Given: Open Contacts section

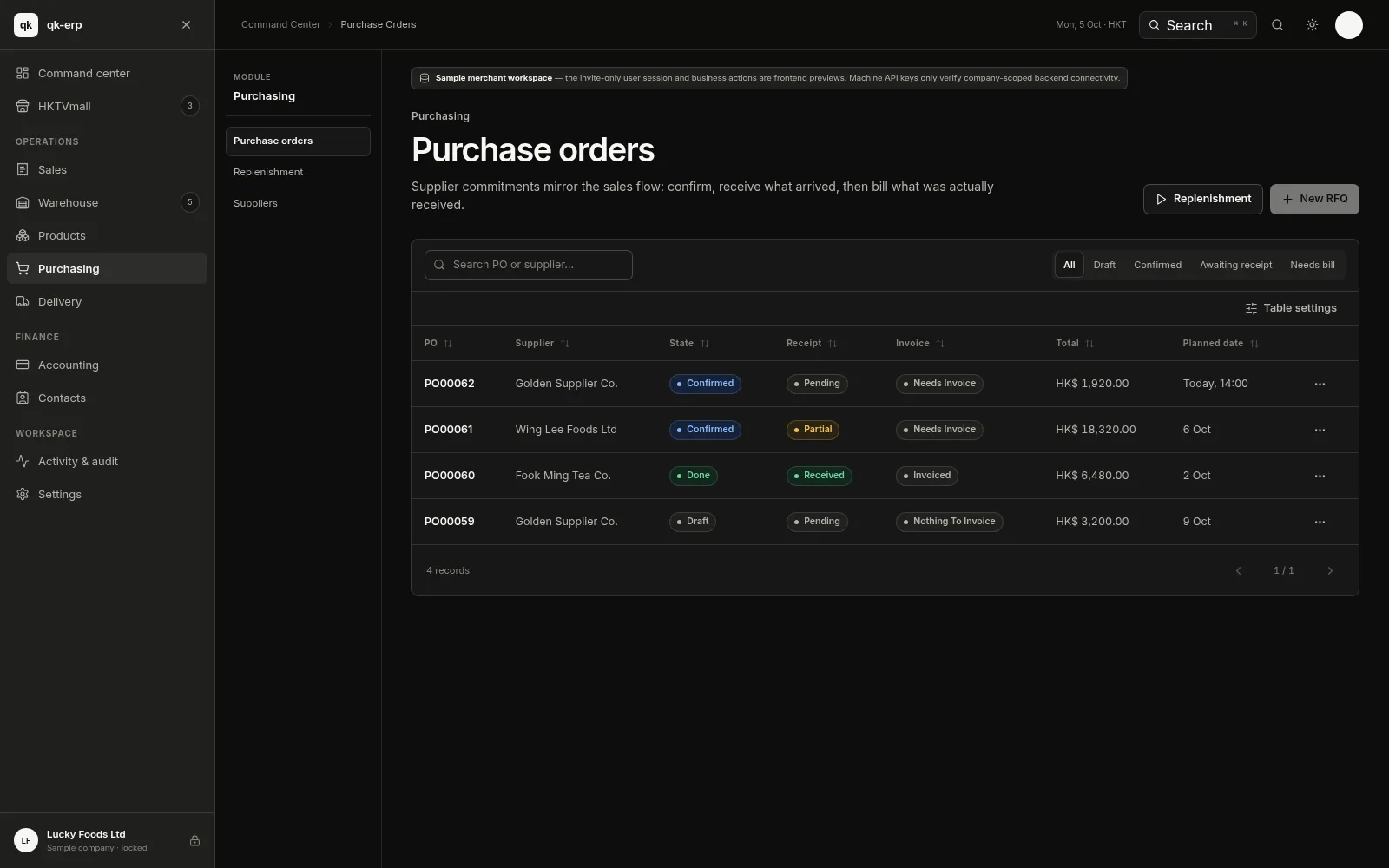Looking at the screenshot, I should (107, 398).
